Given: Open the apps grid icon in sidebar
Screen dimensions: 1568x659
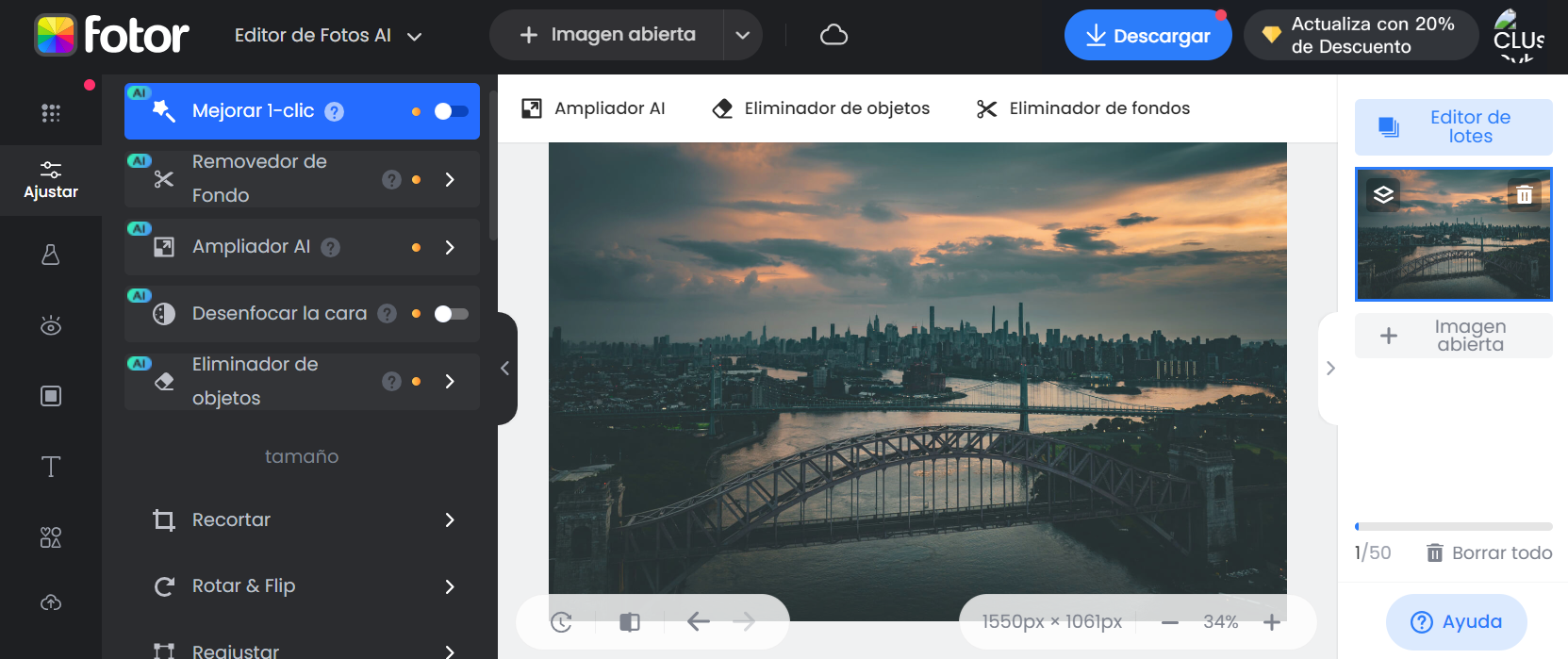Looking at the screenshot, I should click(51, 113).
